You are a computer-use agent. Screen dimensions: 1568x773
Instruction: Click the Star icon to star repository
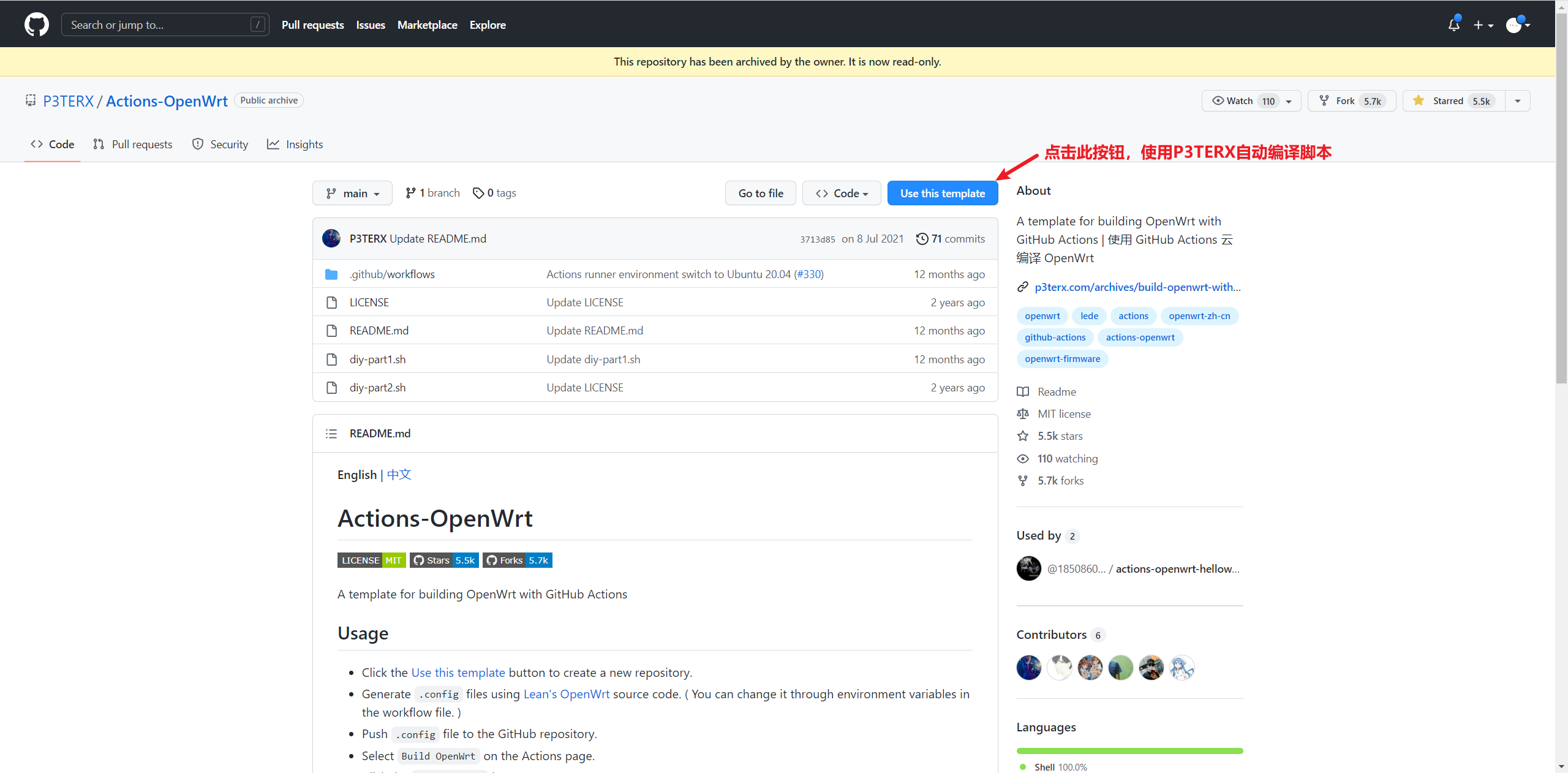coord(1417,99)
